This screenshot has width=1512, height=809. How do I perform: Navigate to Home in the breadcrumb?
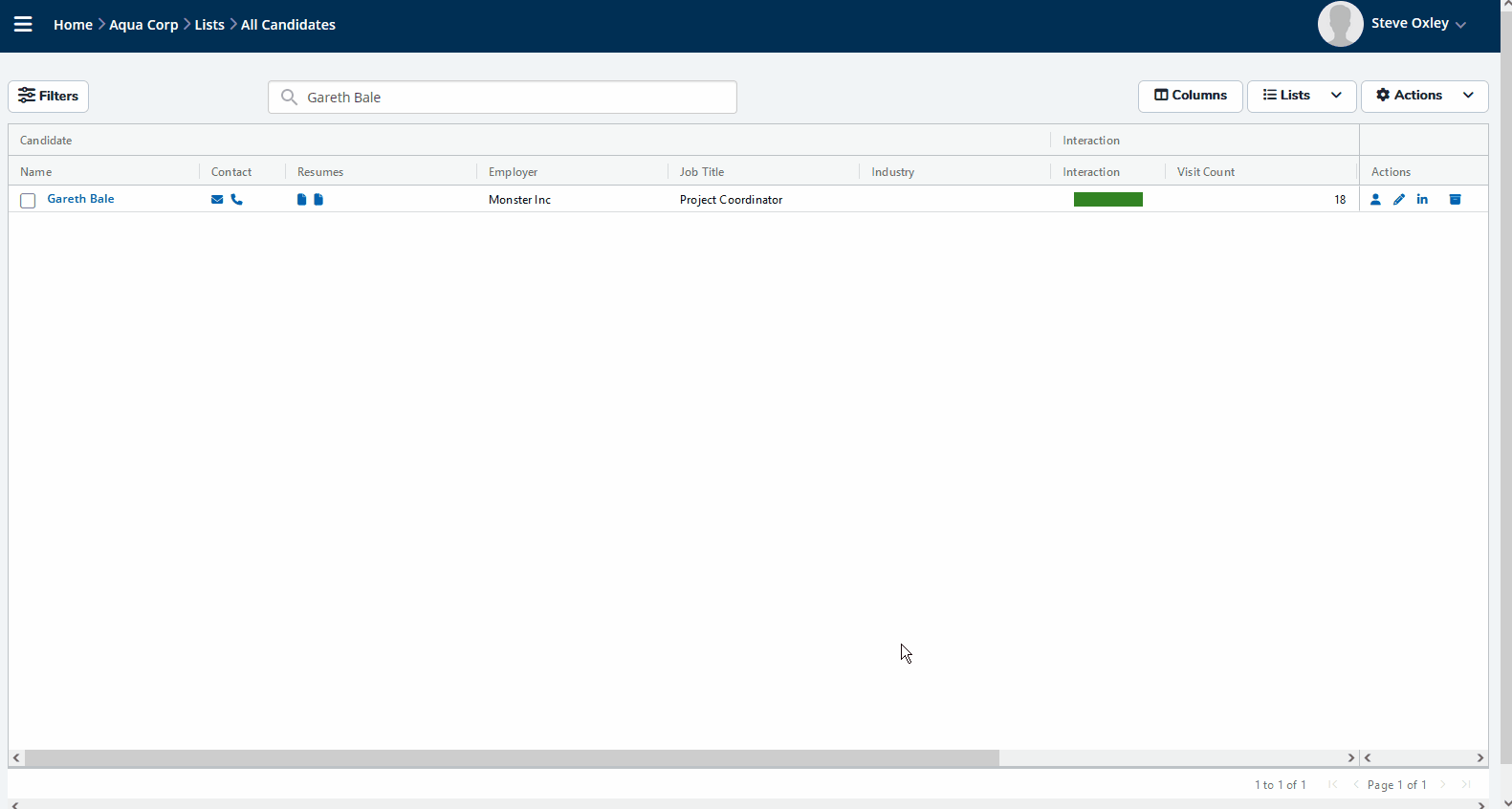[73, 25]
